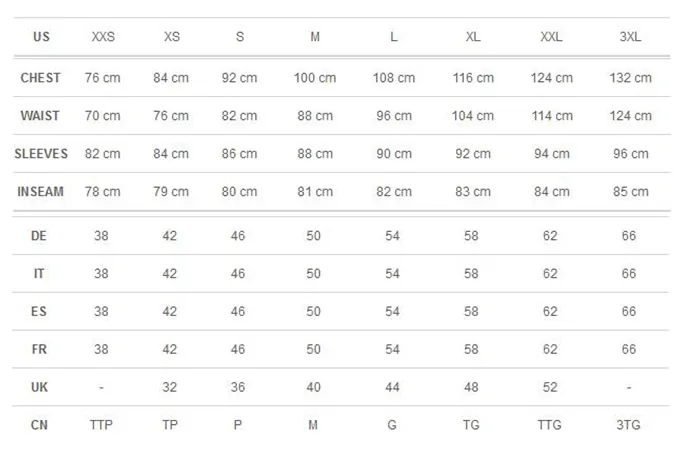Click the 100 cm chest value
Viewport: 690px width, 453px height.
315,78
